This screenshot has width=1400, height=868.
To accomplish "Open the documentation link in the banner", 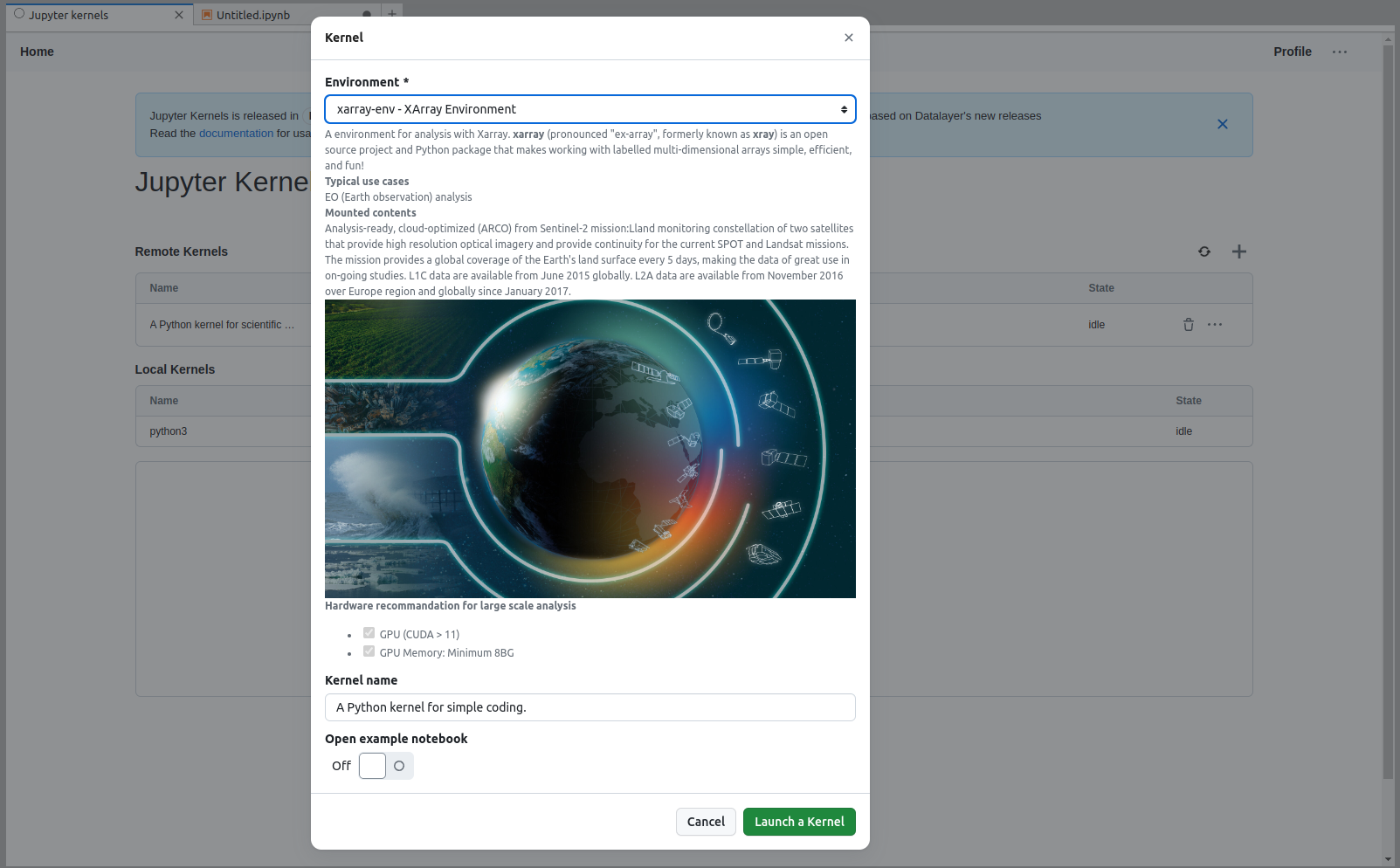I will coord(236,134).
